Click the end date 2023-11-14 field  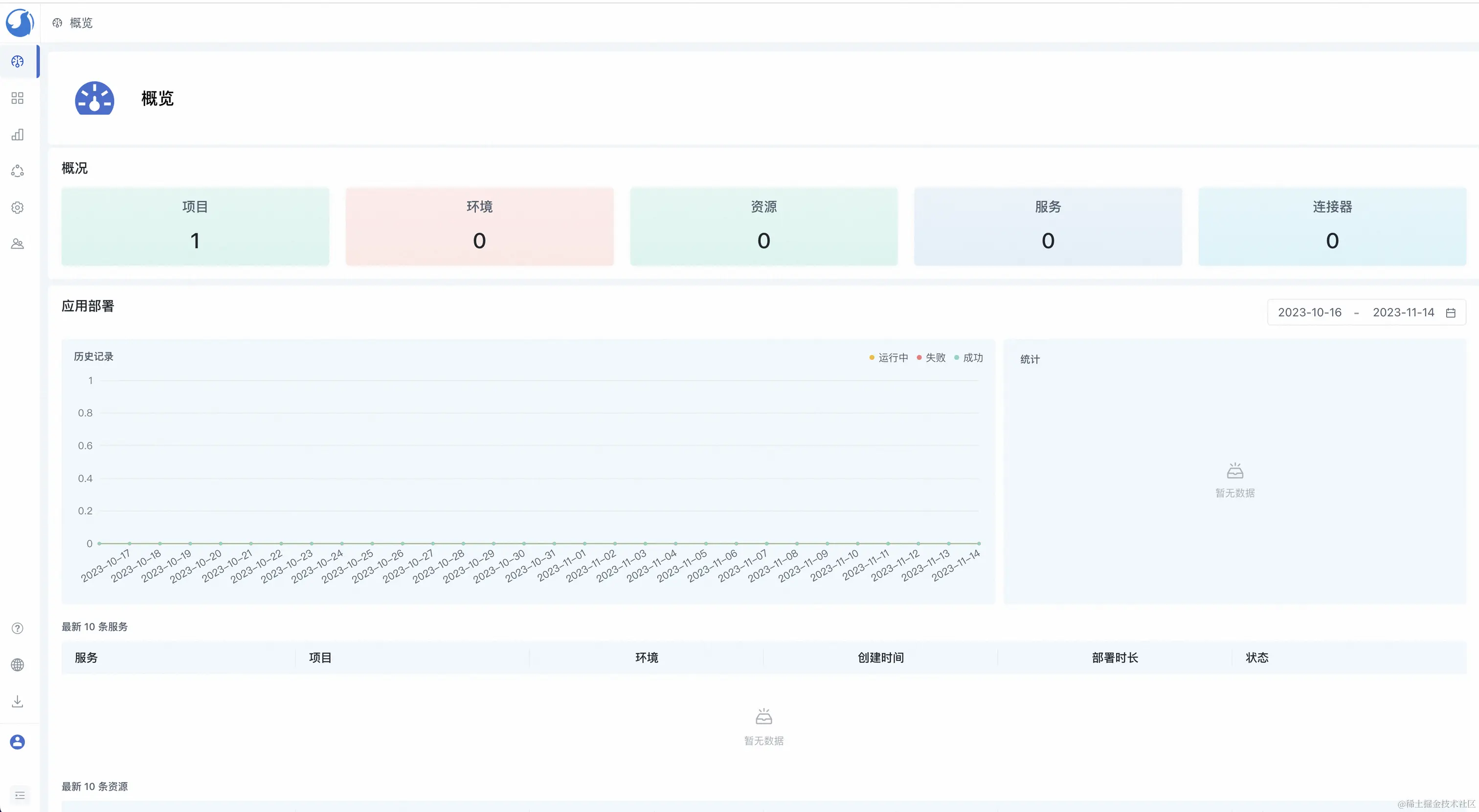coord(1403,313)
